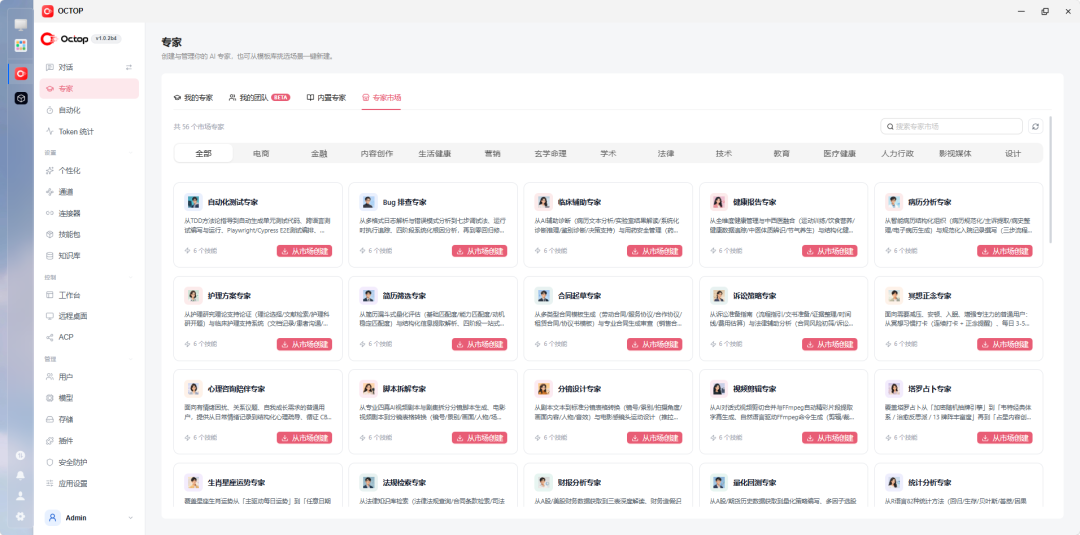
Task: Open 应用设置 in sidebar
Action: pos(89,483)
